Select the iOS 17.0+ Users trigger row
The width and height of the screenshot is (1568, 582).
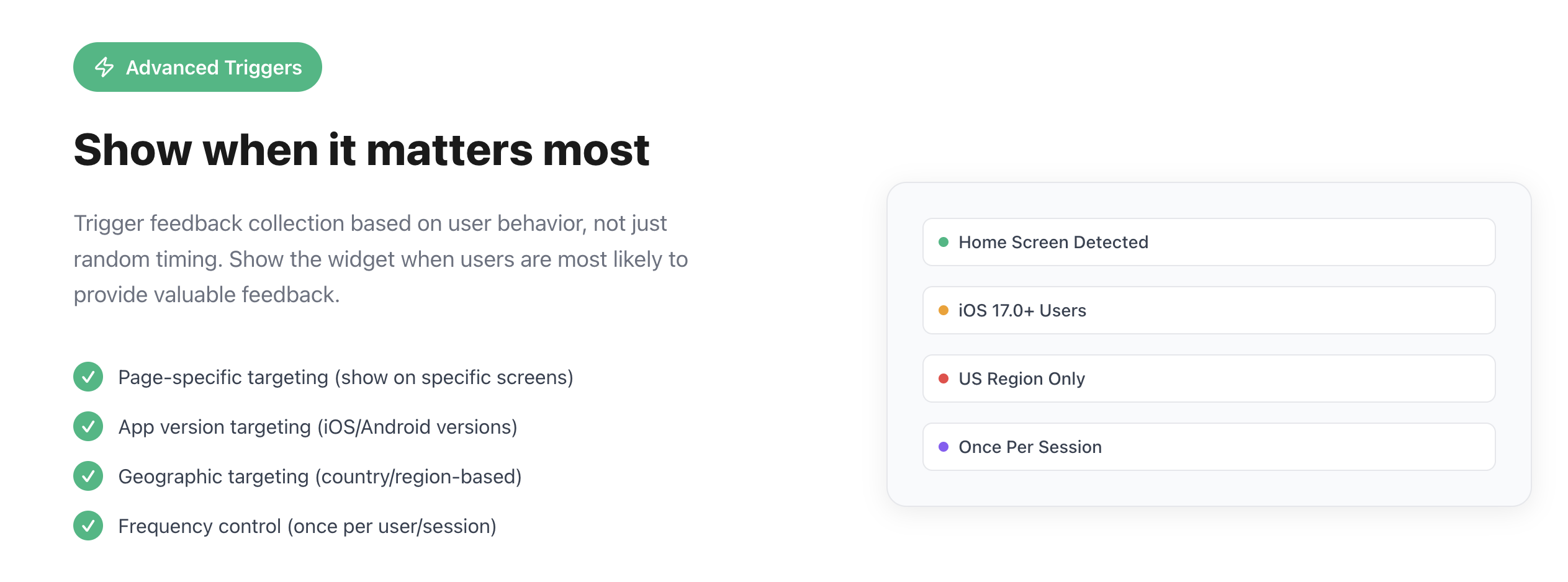point(1209,310)
